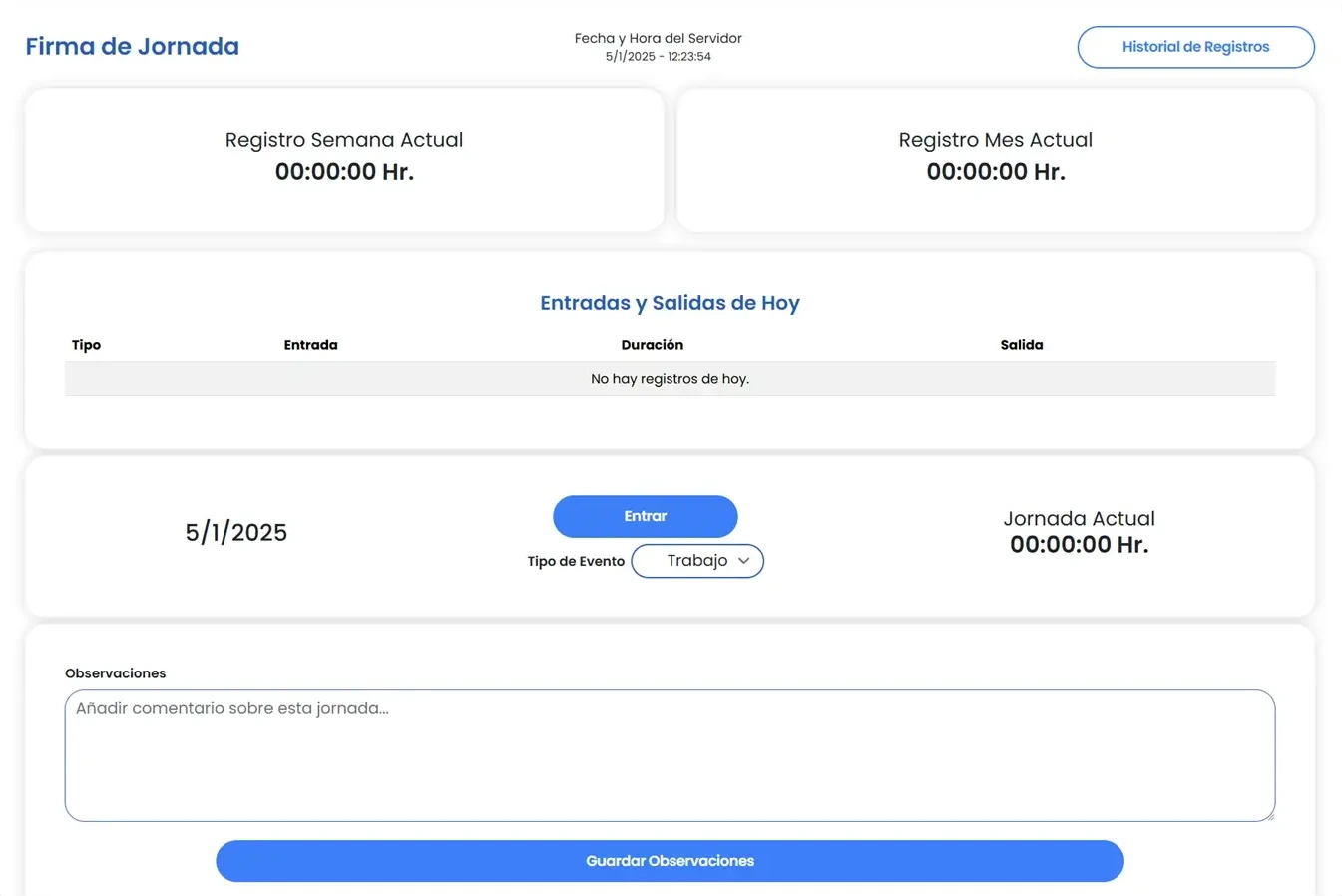Click the Duración column header
Screen dimensions: 1342x896
(652, 344)
